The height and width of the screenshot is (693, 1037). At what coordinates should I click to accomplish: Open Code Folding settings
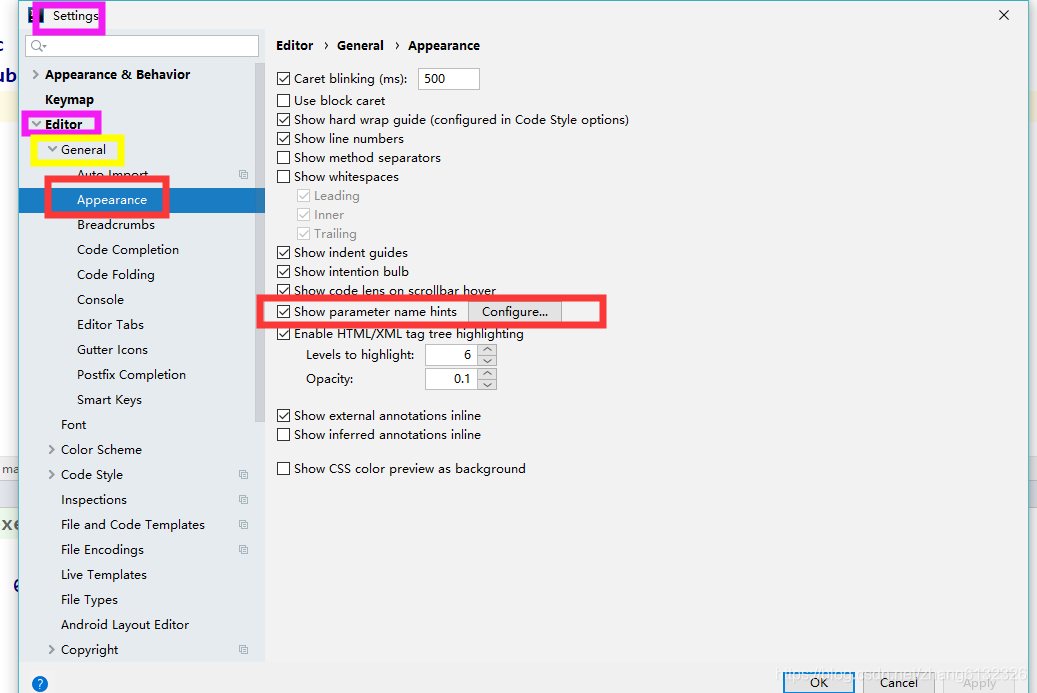116,275
